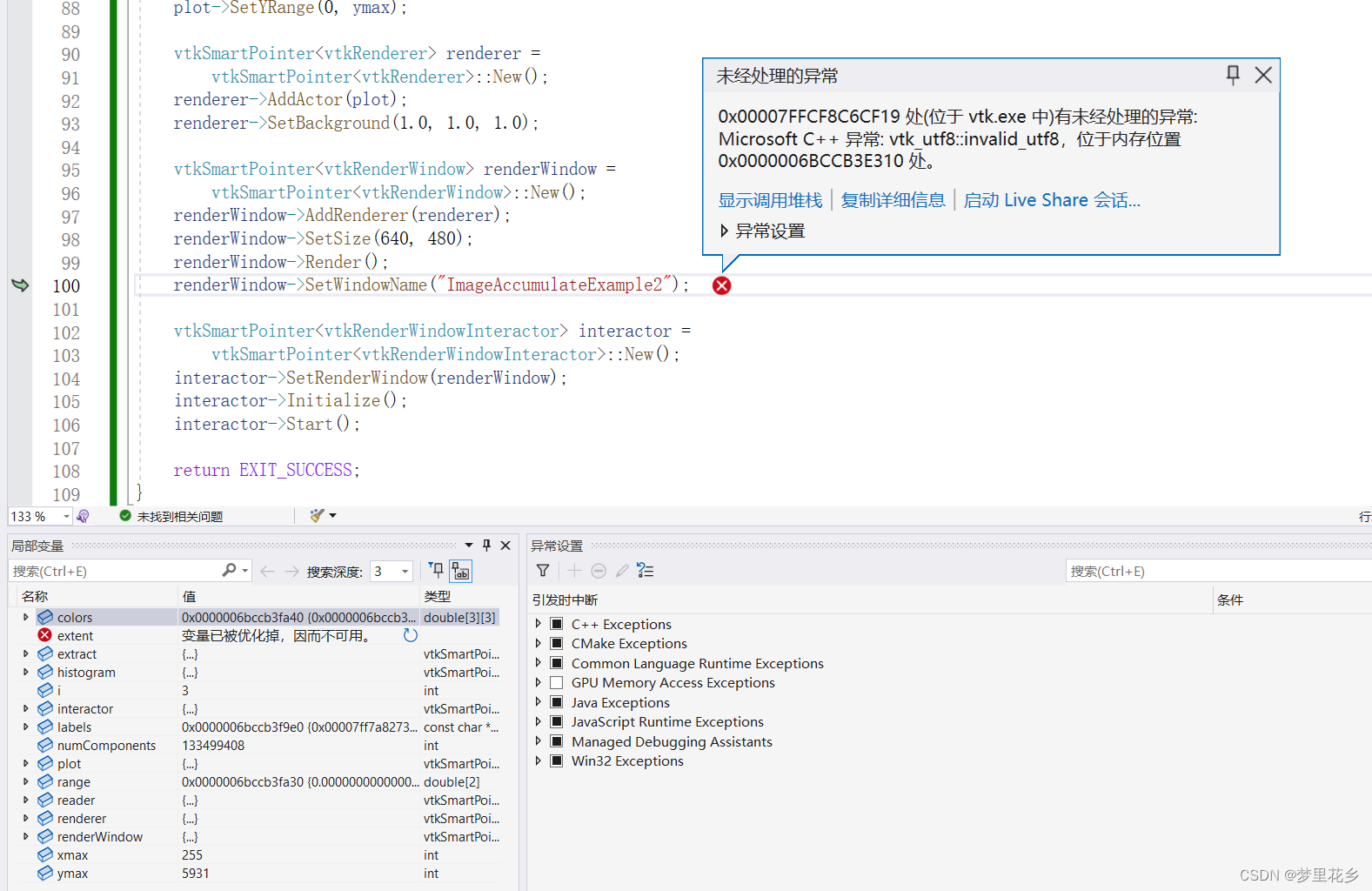Image resolution: width=1372 pixels, height=891 pixels.
Task: Close the unhandled exception popup
Action: 1263,75
